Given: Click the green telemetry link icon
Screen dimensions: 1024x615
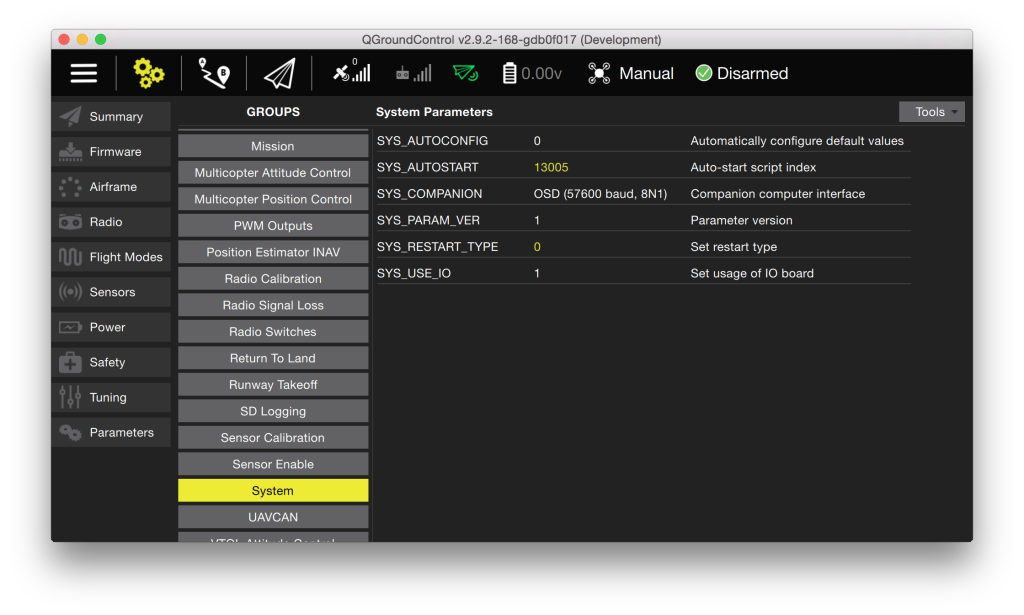Looking at the screenshot, I should [x=466, y=73].
